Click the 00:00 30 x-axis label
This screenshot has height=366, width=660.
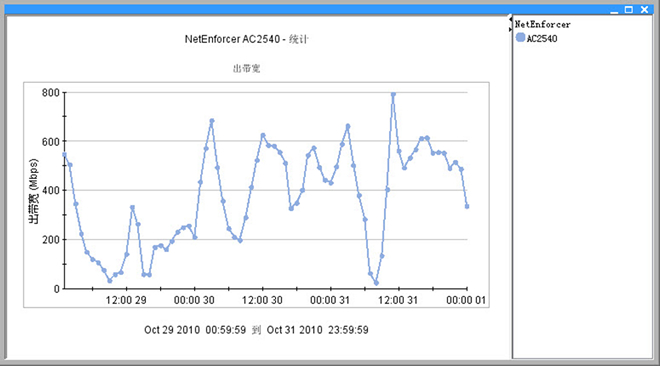pos(194,300)
